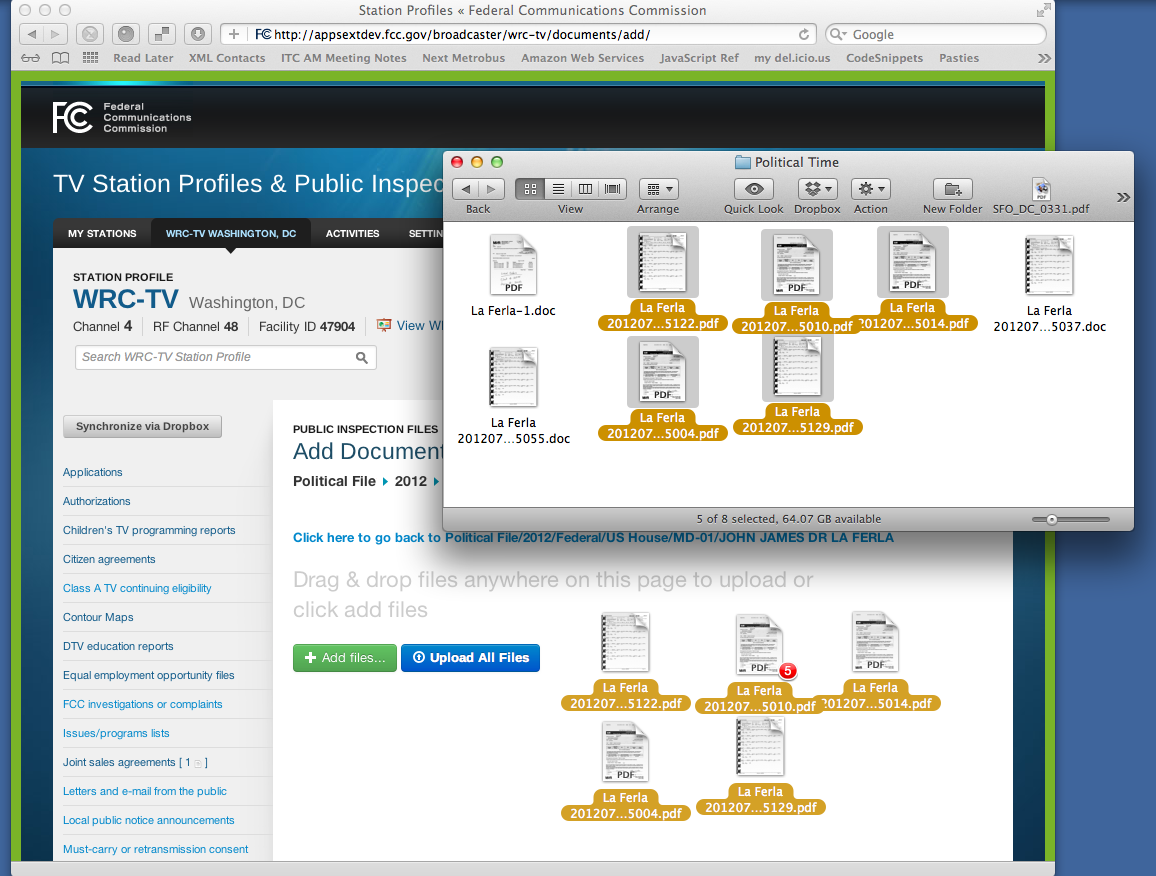Click 2012 breadcrumb
This screenshot has height=876, width=1156.
[x=411, y=481]
